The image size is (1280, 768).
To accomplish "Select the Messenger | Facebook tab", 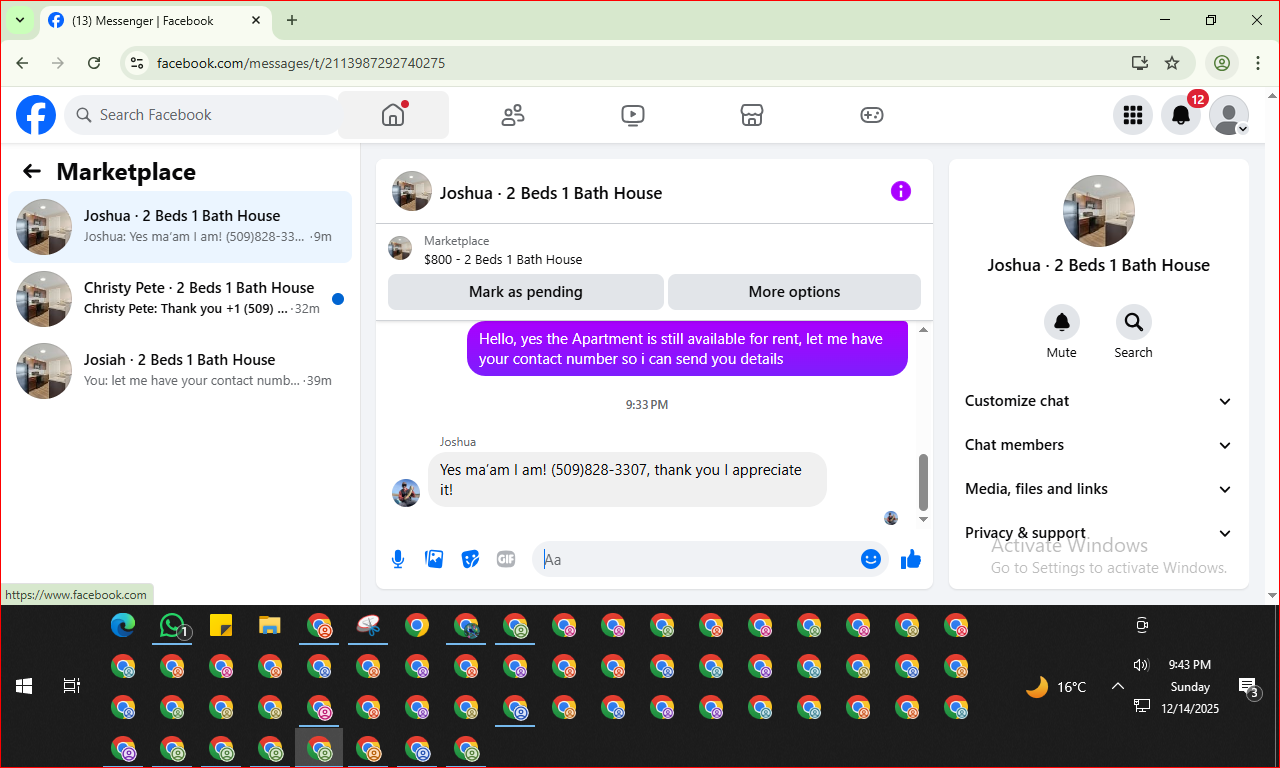I will pos(155,20).
